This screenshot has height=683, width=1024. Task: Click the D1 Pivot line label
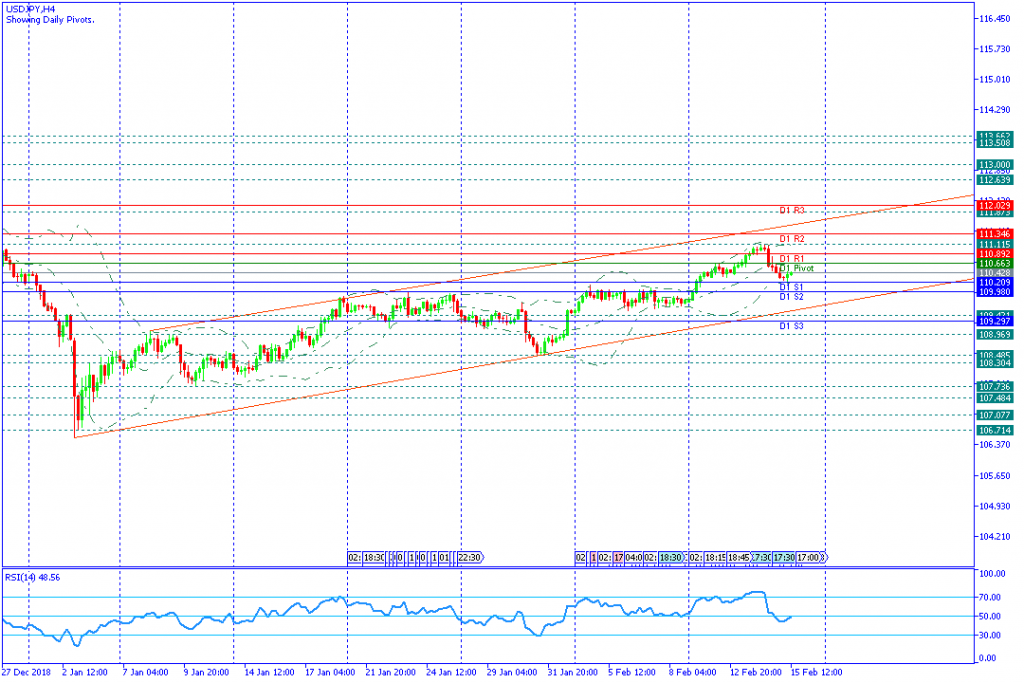(x=797, y=268)
